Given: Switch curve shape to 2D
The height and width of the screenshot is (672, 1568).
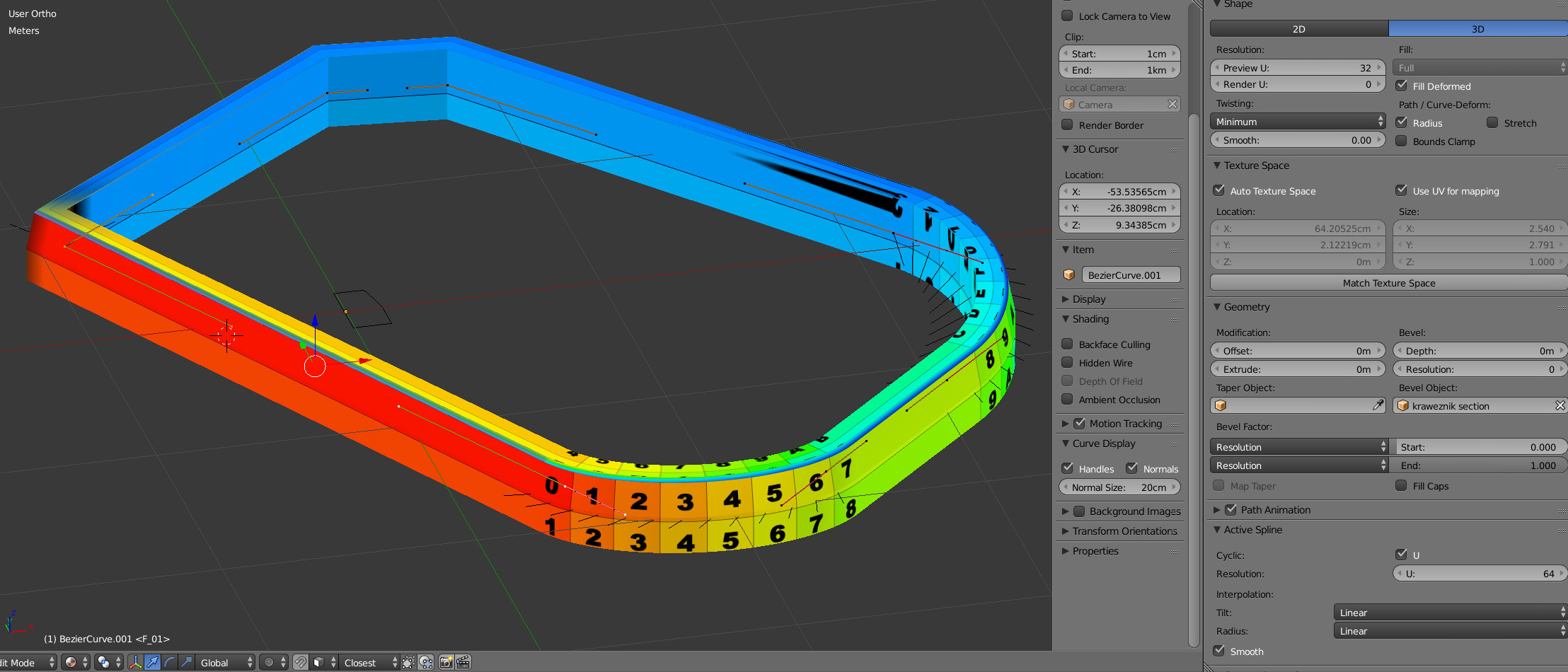Looking at the screenshot, I should tap(1299, 28).
